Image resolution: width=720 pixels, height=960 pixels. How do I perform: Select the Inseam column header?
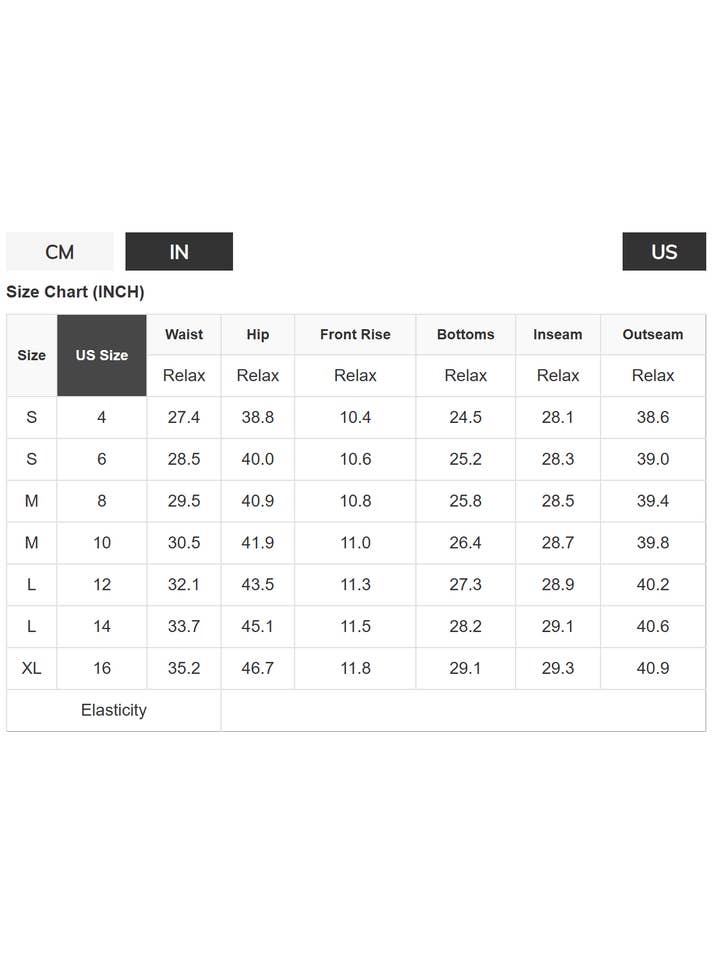coord(558,335)
